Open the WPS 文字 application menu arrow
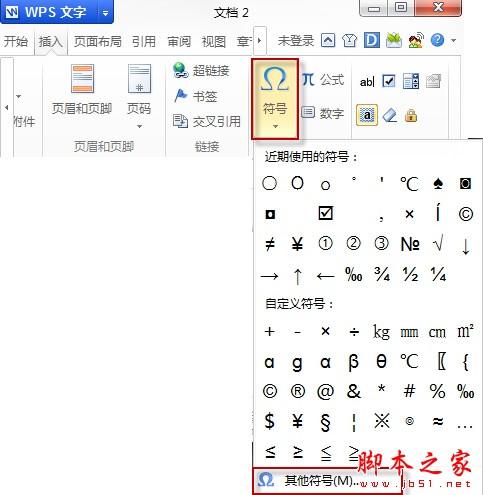Viewport: 483px width, 495px height. pyautogui.click(x=105, y=13)
